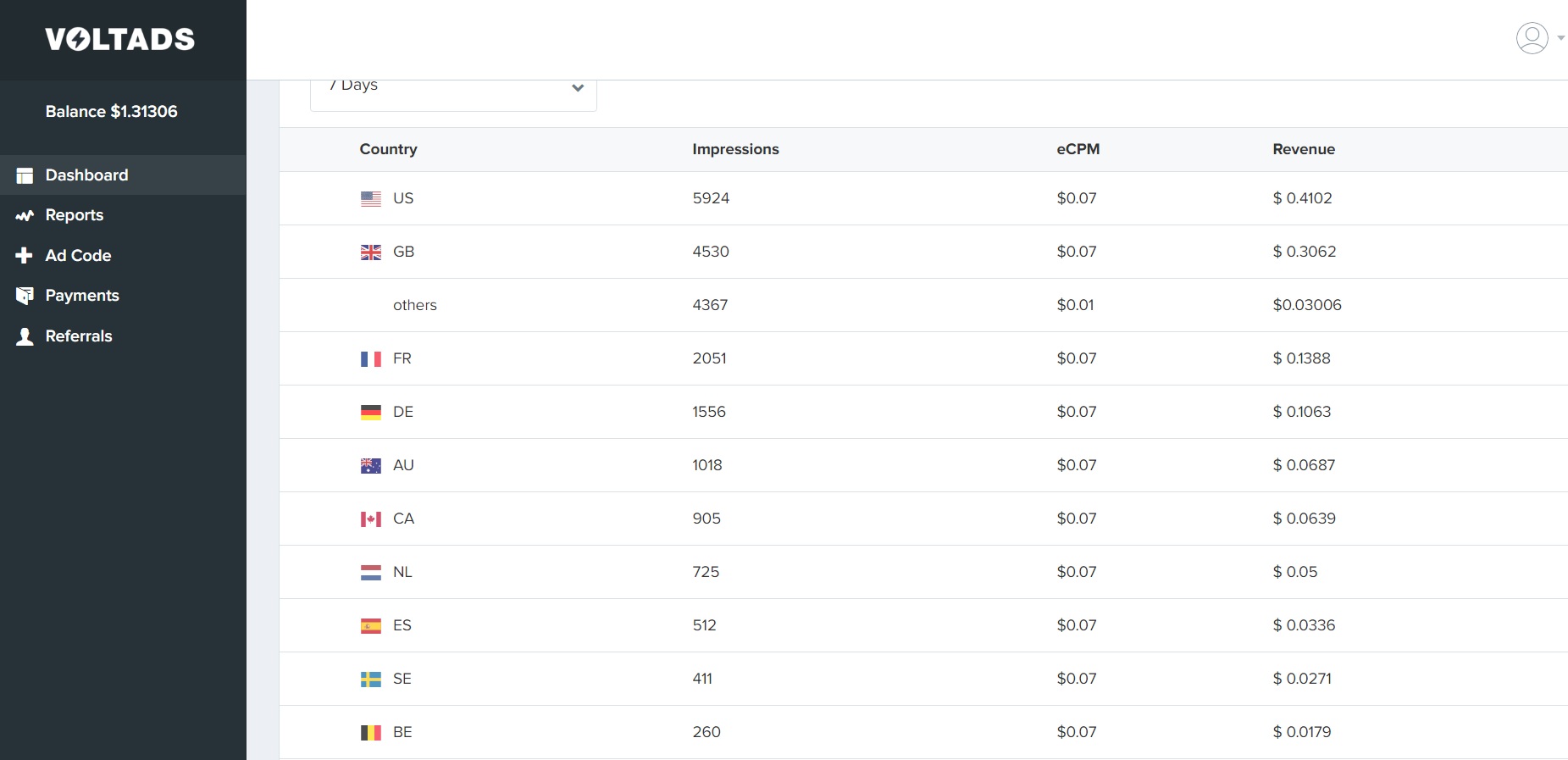Select the others row in table
This screenshot has height=760, width=1568.
click(x=415, y=305)
